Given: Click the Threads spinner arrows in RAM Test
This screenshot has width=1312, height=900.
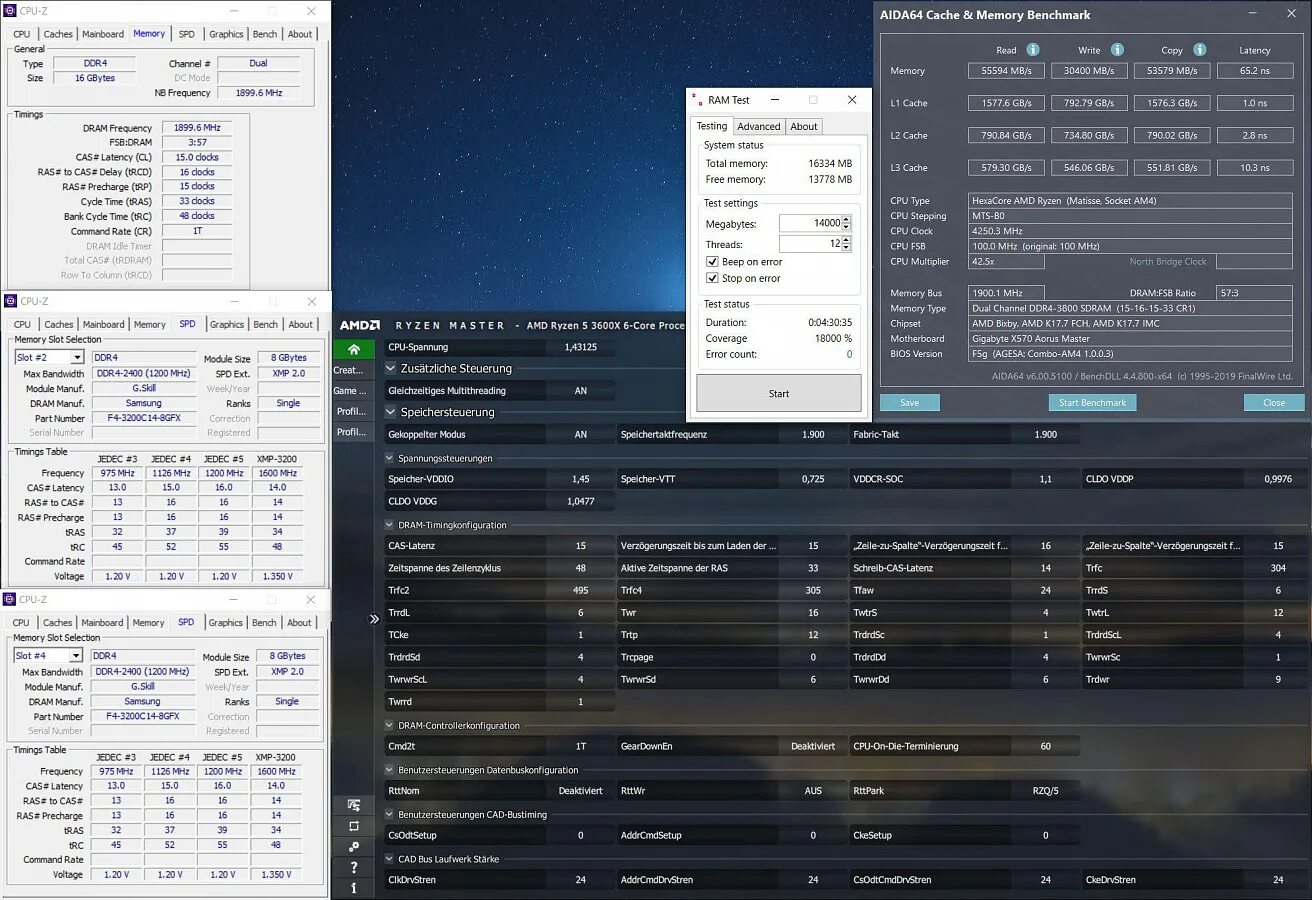Looking at the screenshot, I should [847, 244].
